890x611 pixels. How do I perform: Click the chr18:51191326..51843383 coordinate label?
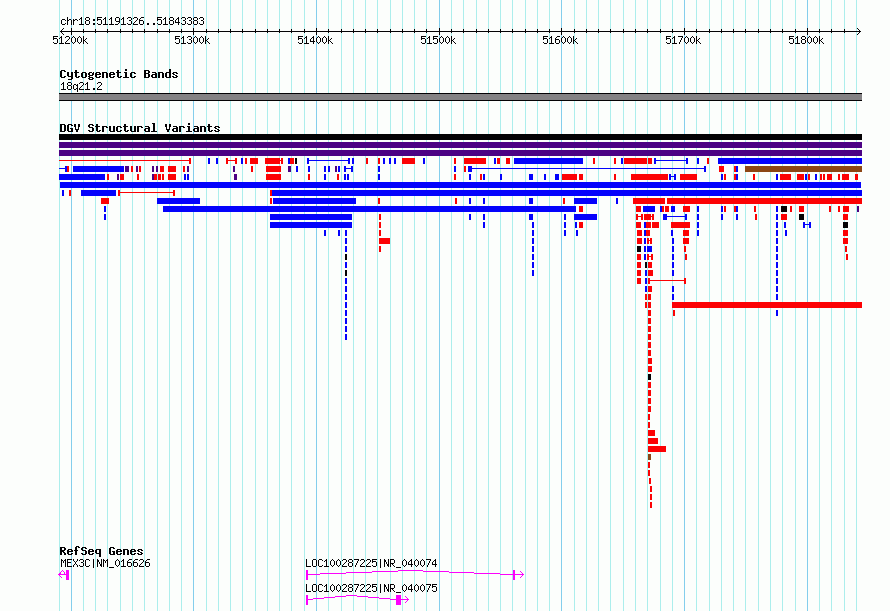tap(132, 22)
